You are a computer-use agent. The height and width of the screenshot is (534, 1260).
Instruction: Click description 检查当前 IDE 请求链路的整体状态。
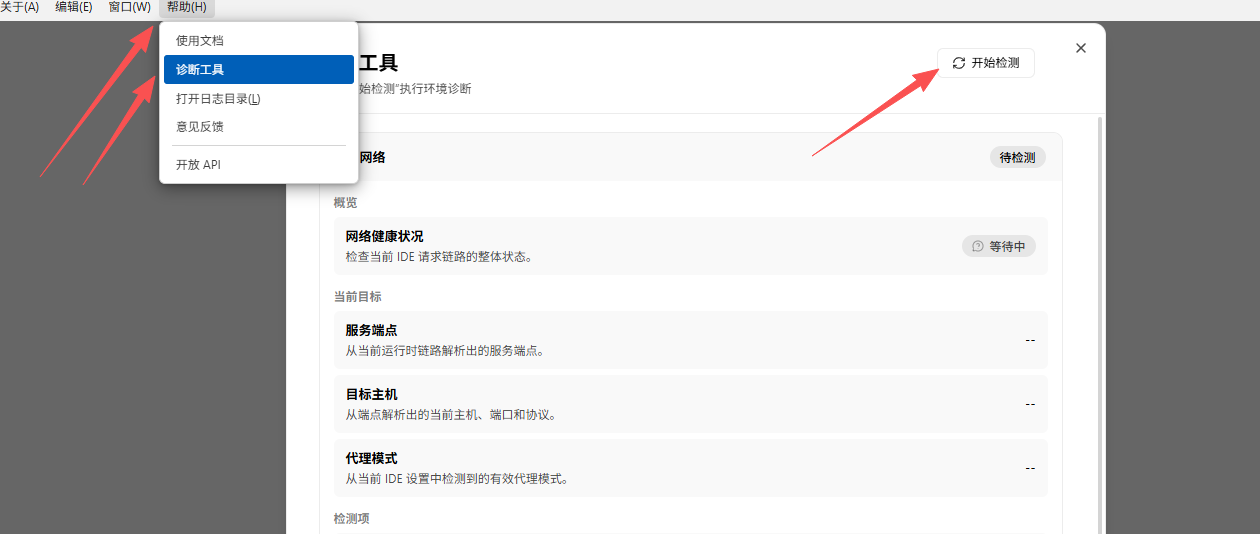point(439,257)
